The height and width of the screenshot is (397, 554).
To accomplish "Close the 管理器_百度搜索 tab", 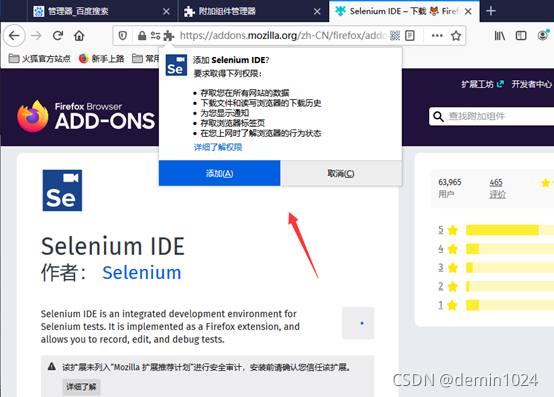I will (x=166, y=12).
